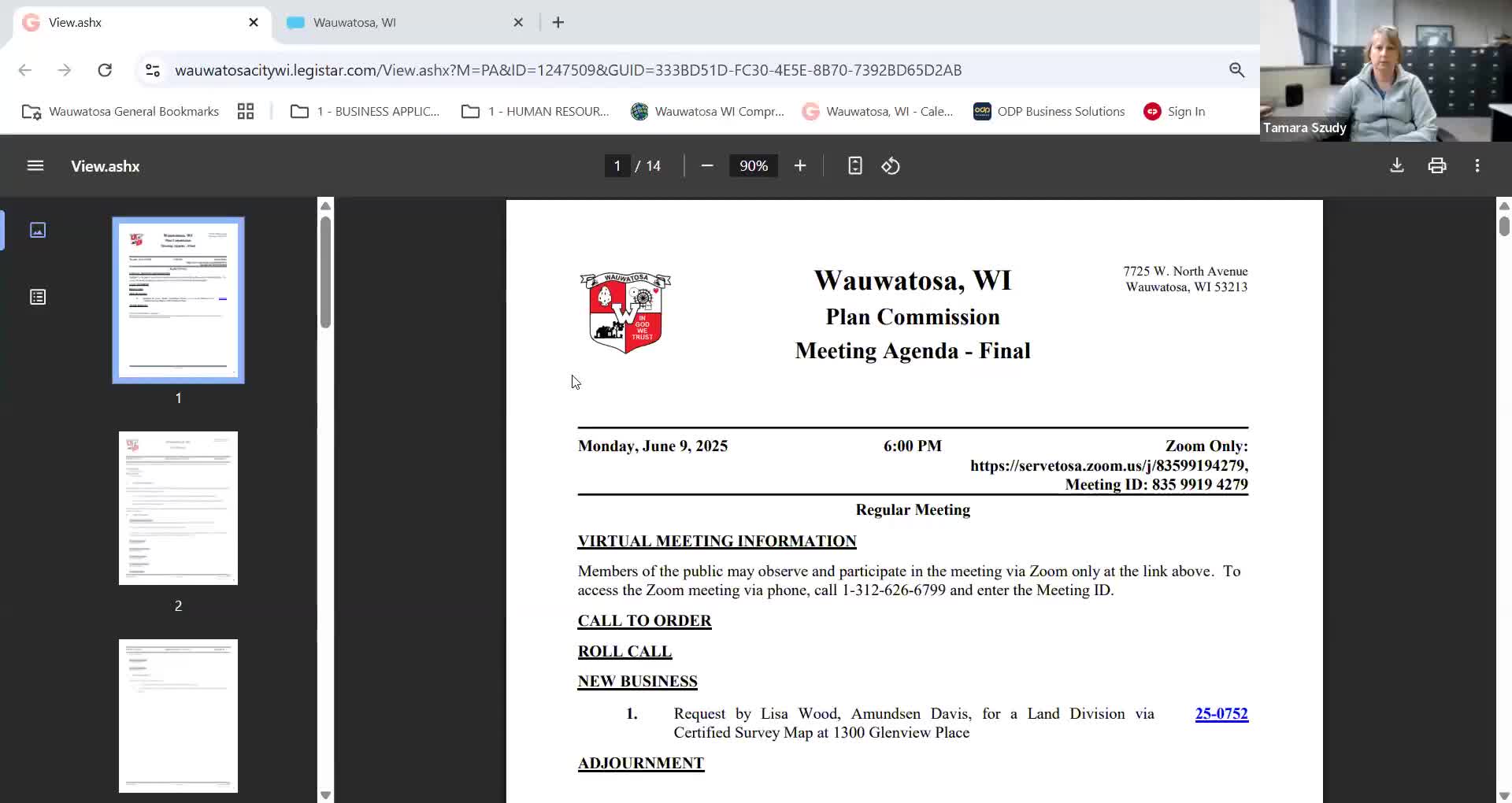Image resolution: width=1512 pixels, height=803 pixels.
Task: Toggle the PDF sidebar menu
Action: (x=35, y=165)
